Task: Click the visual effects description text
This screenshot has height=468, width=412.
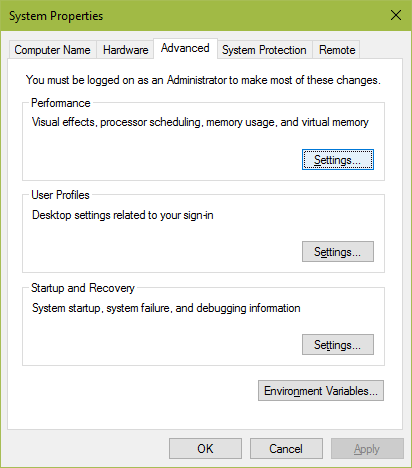Action: pos(200,122)
